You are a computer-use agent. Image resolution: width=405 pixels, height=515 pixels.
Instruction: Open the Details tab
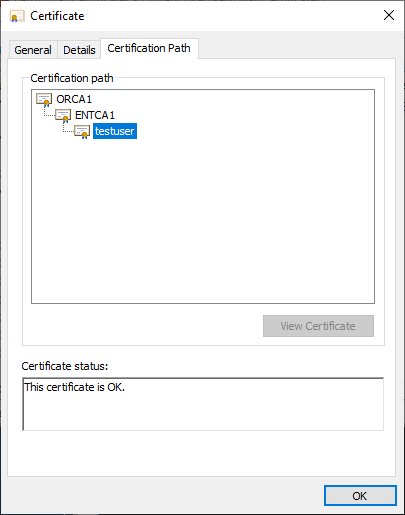(79, 50)
